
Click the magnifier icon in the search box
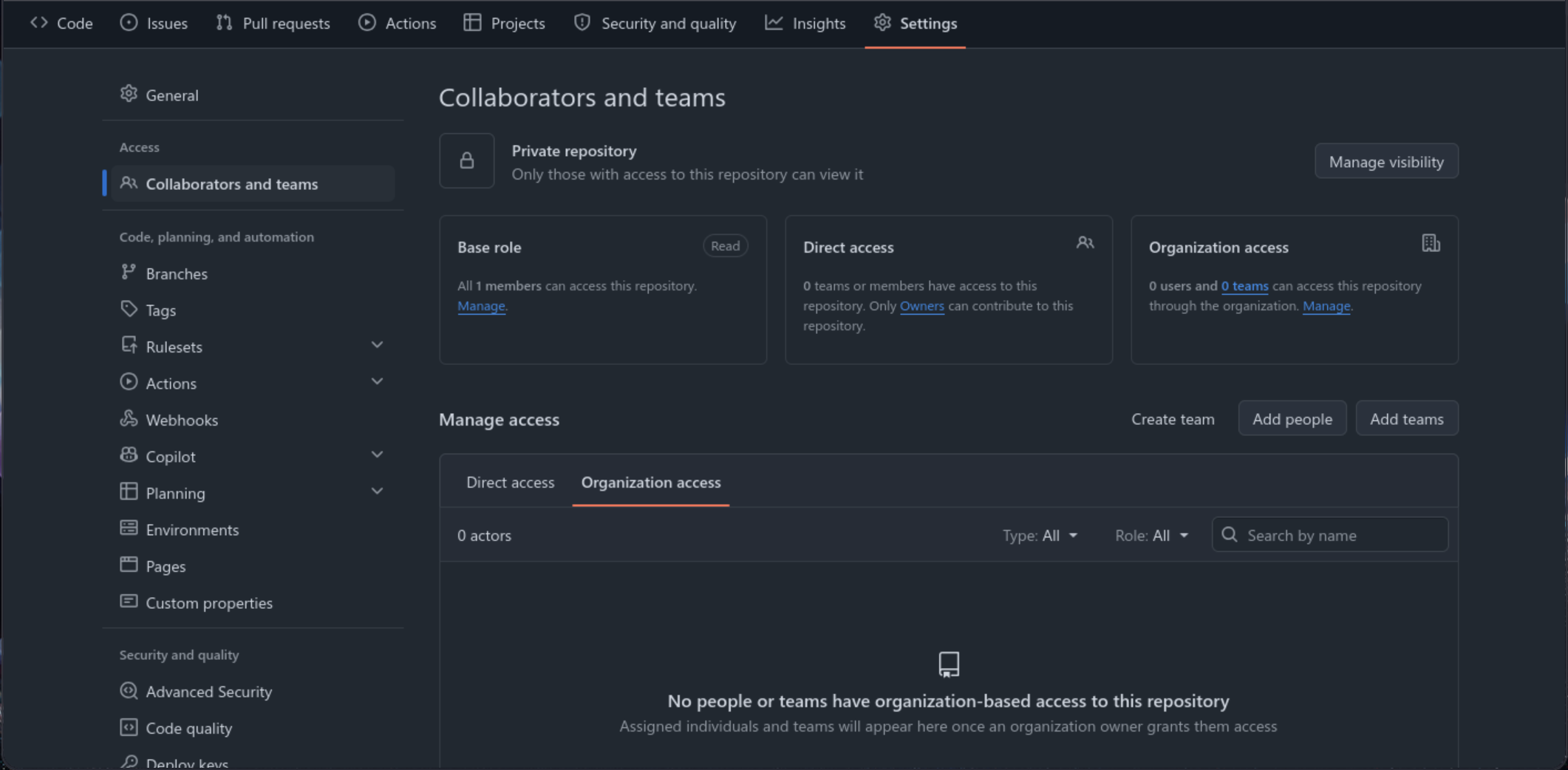click(1230, 534)
